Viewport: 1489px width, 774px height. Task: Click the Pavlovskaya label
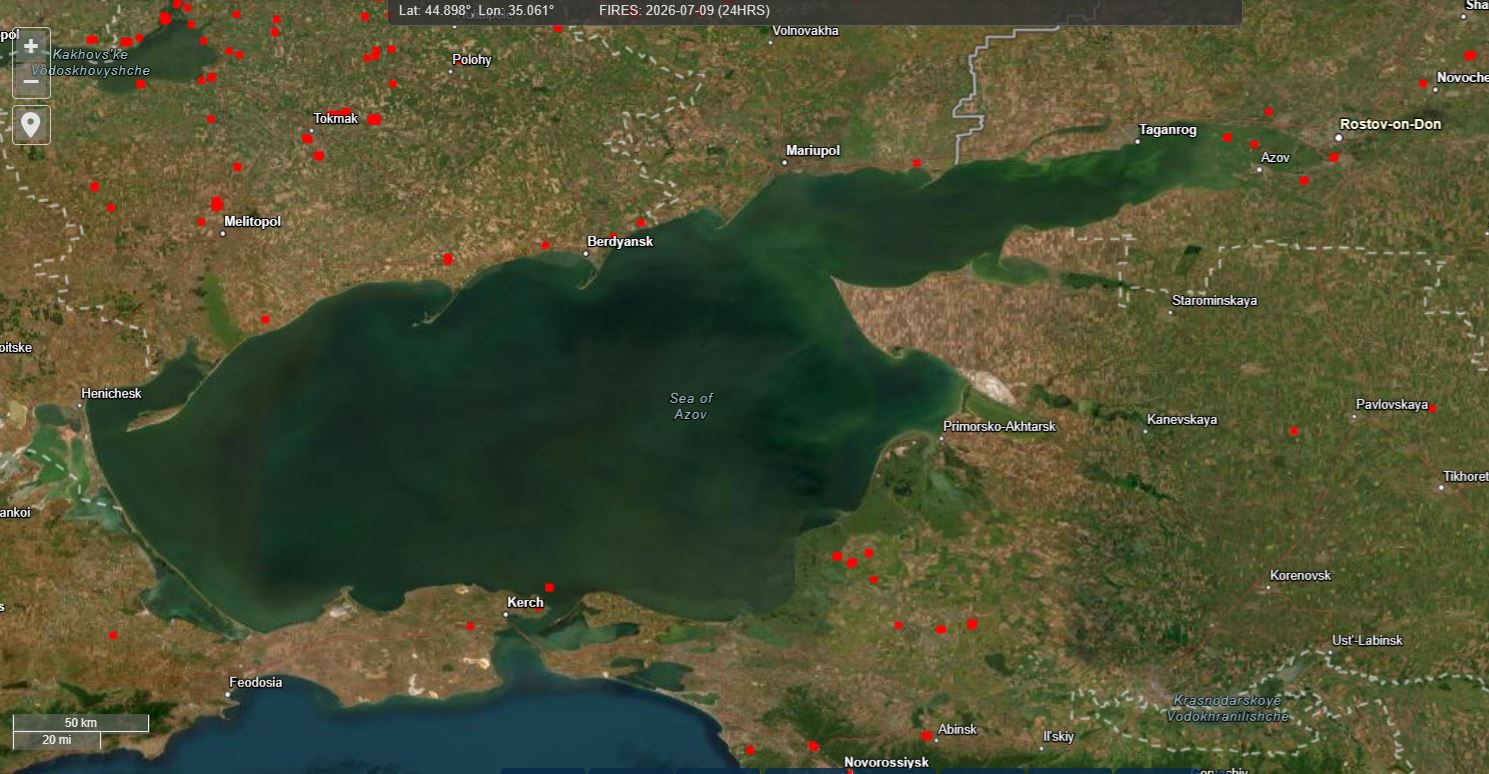(1392, 404)
